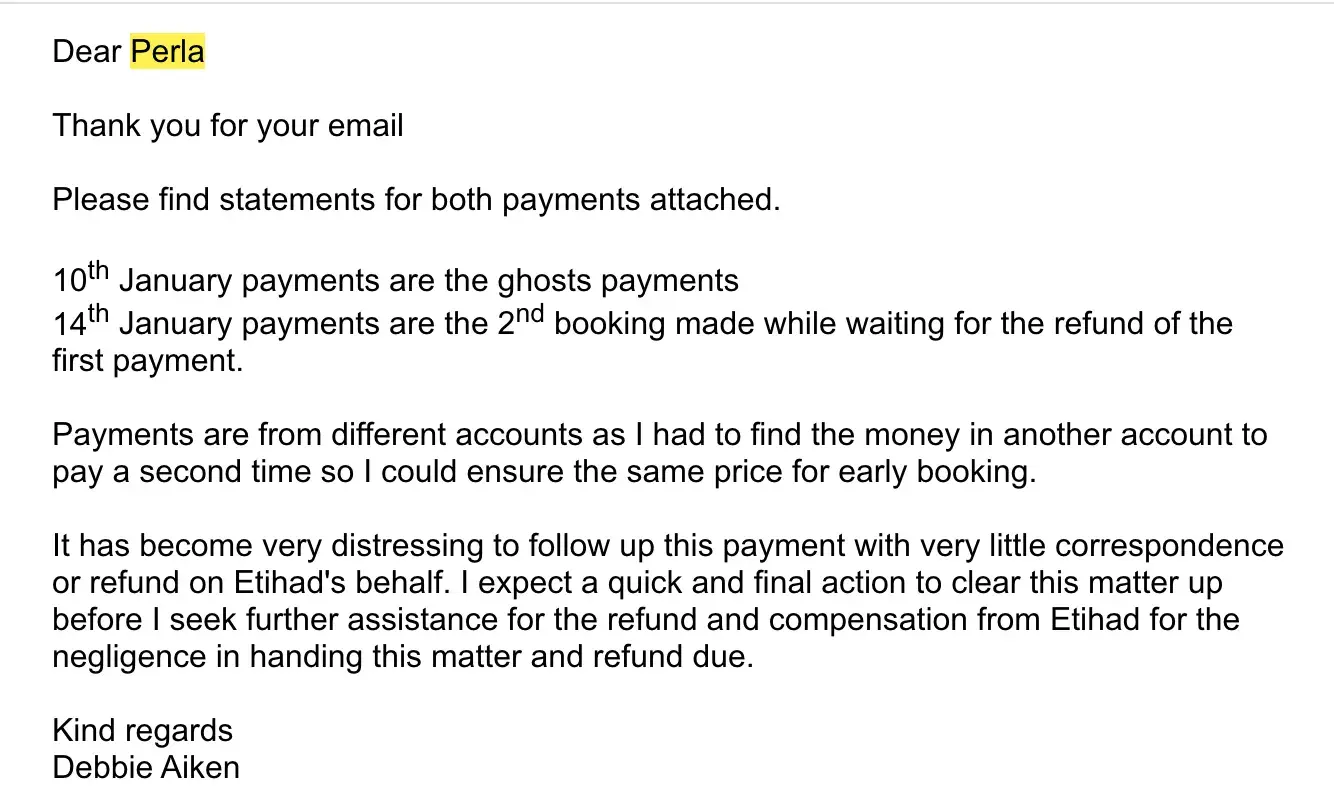This screenshot has height=786, width=1334.
Task: Click the word Dear in the greeting
Action: pyautogui.click(x=87, y=51)
